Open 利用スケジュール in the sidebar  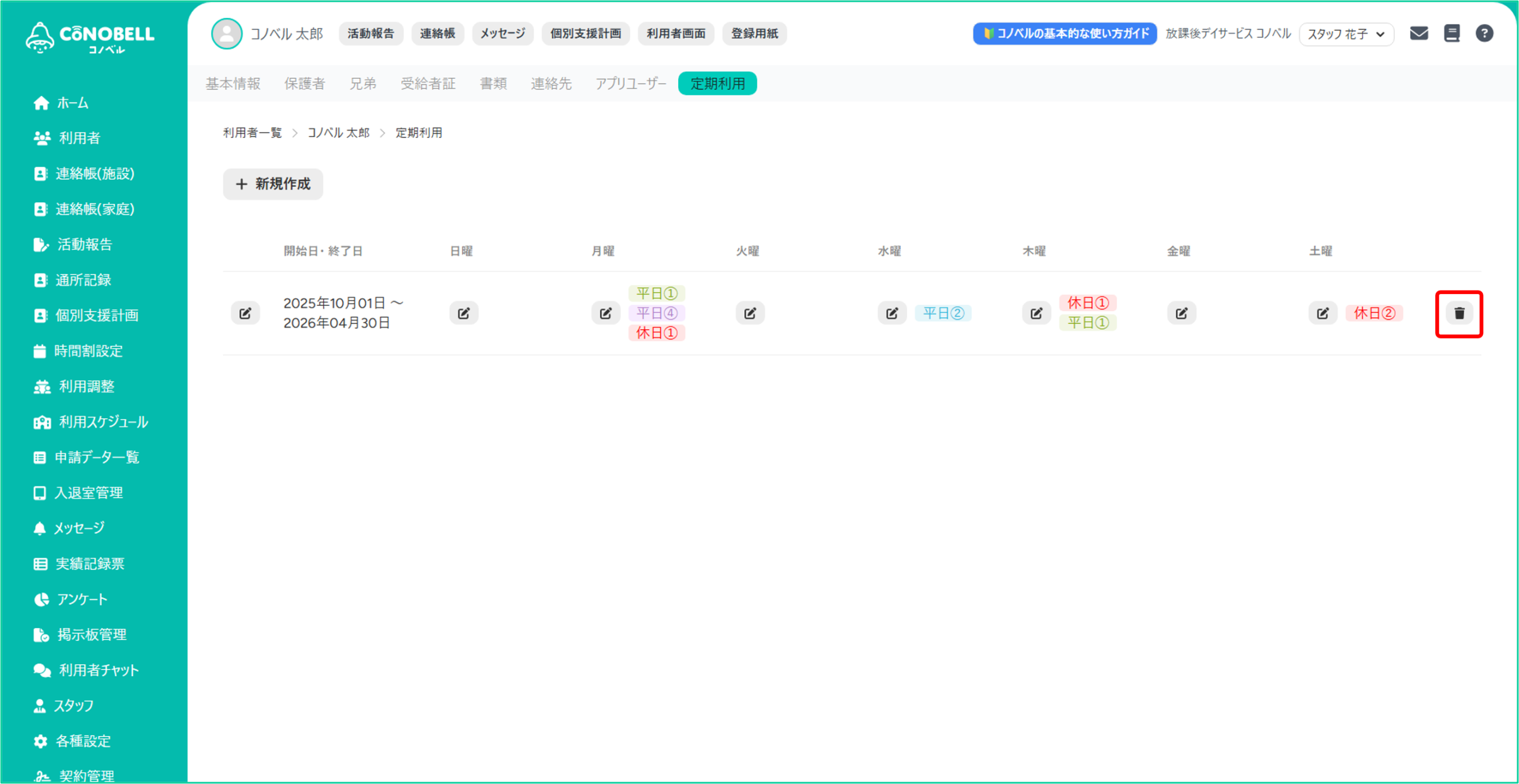pyautogui.click(x=103, y=422)
